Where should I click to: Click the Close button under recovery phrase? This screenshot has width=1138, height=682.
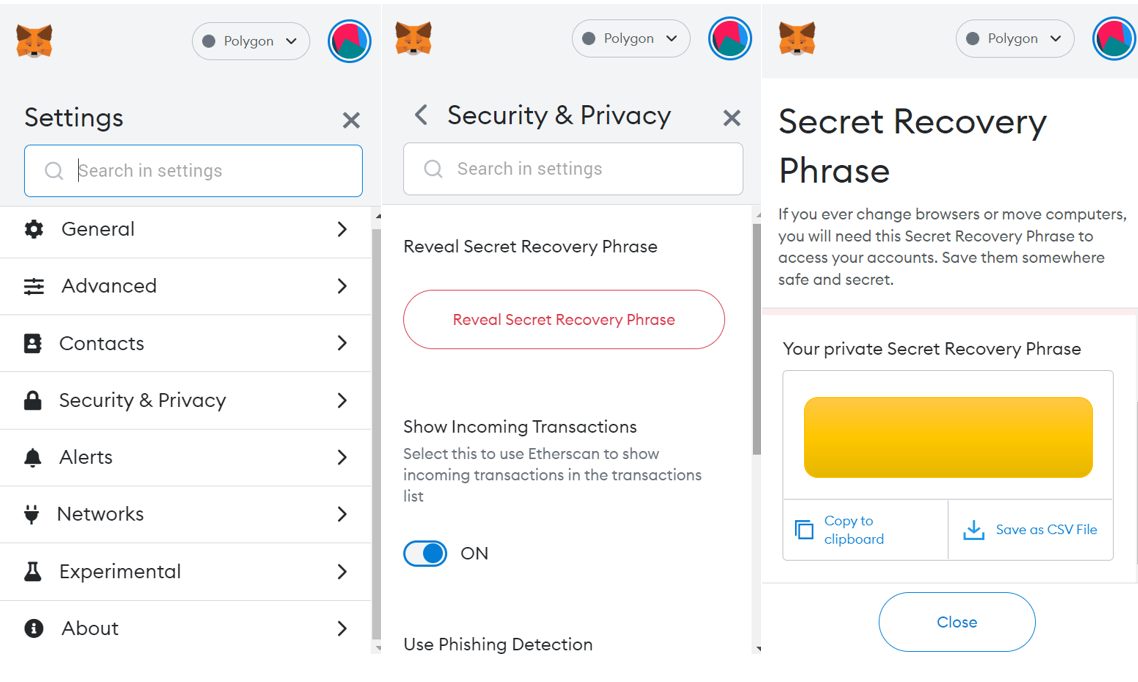pyautogui.click(x=957, y=622)
